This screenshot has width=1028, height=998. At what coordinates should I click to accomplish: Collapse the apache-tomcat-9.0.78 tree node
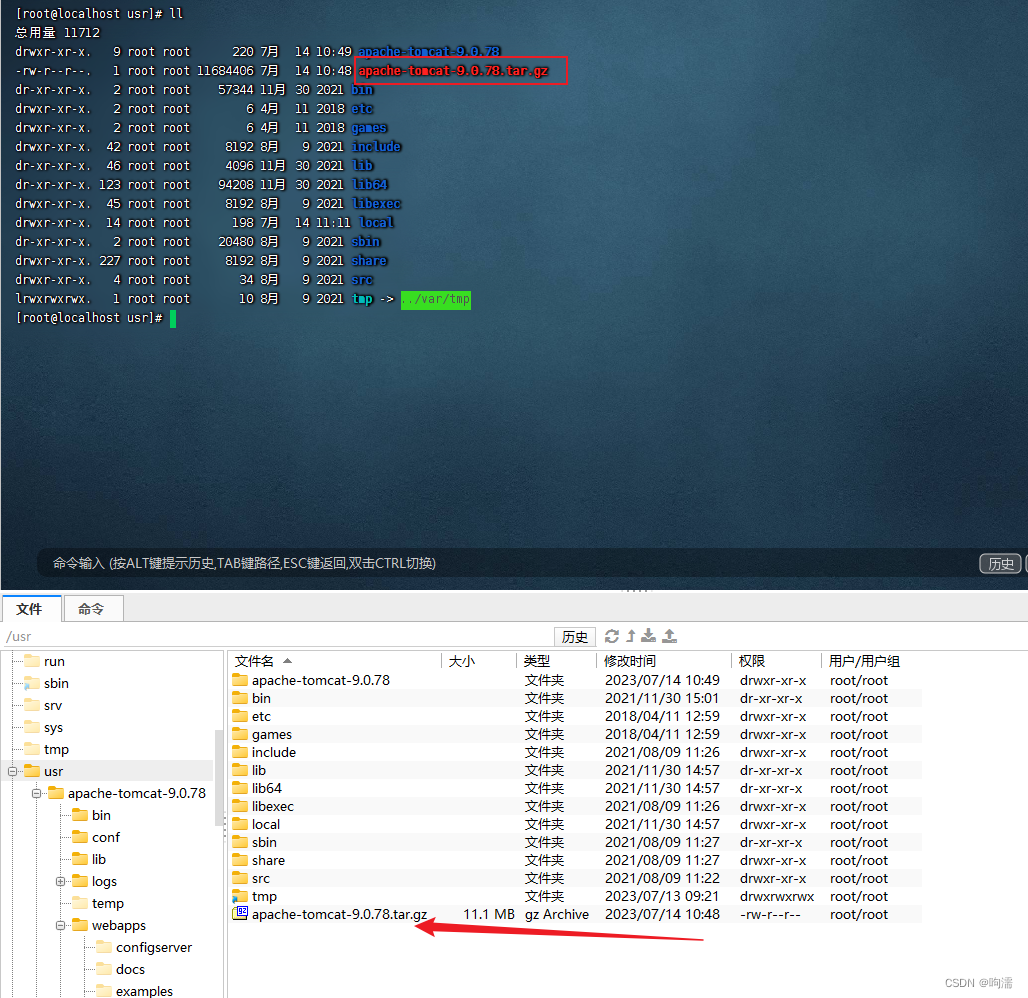pyautogui.click(x=37, y=793)
